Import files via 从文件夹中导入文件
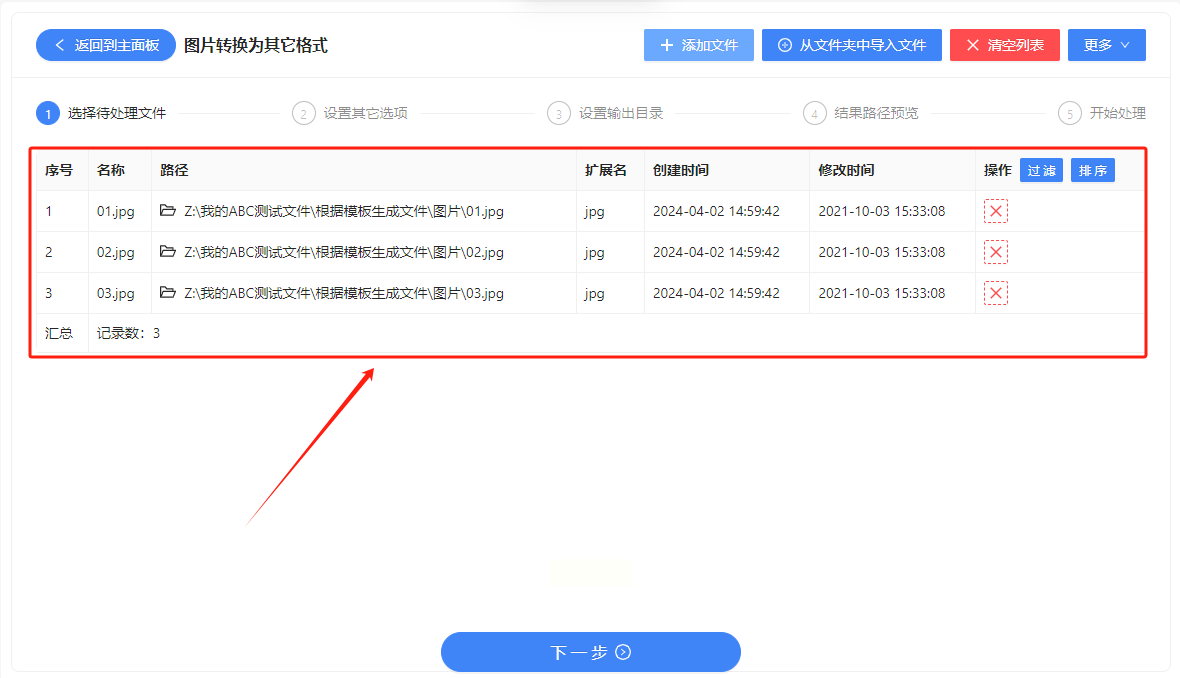1180x678 pixels. 851,45
